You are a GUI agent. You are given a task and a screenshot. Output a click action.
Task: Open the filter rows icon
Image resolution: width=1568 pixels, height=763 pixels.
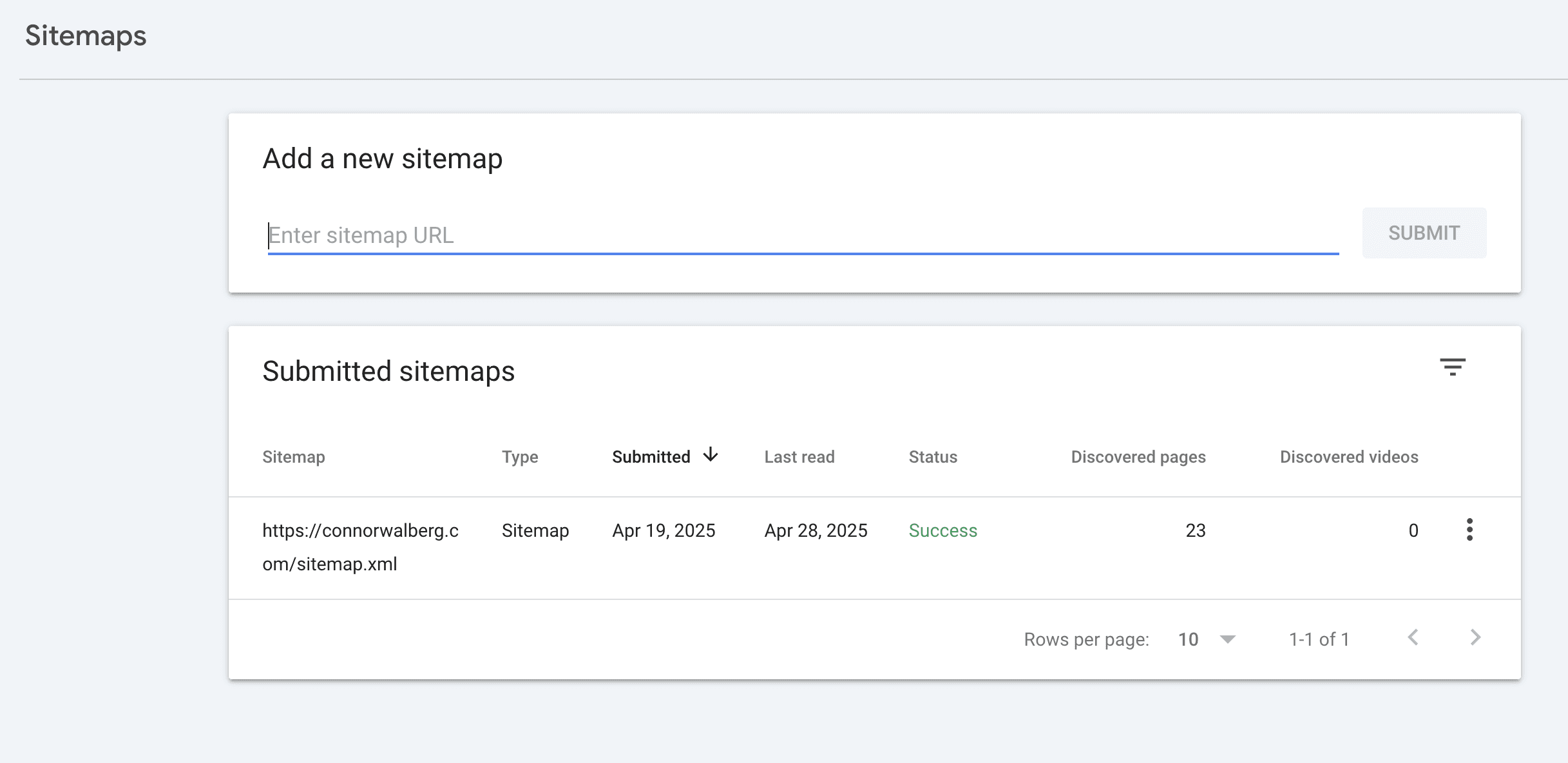pyautogui.click(x=1452, y=367)
